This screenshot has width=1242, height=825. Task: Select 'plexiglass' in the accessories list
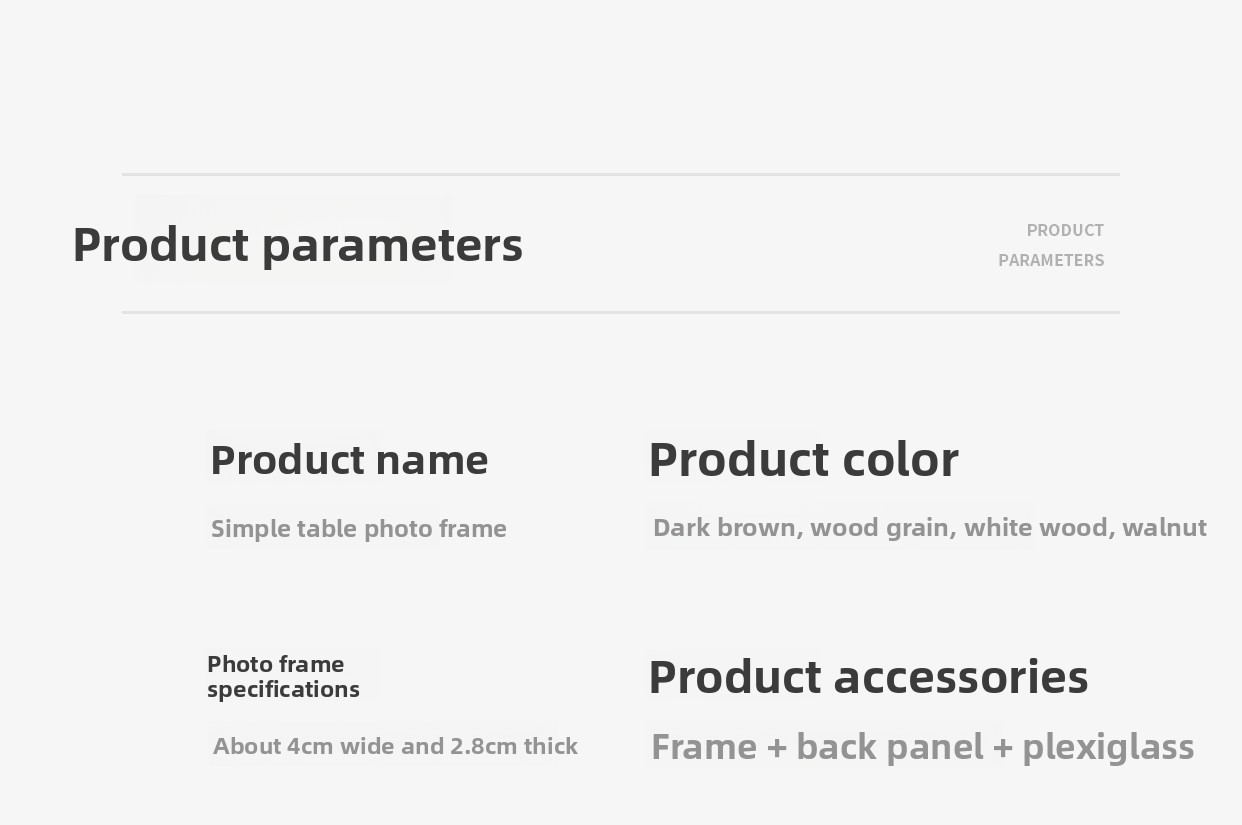(1108, 747)
